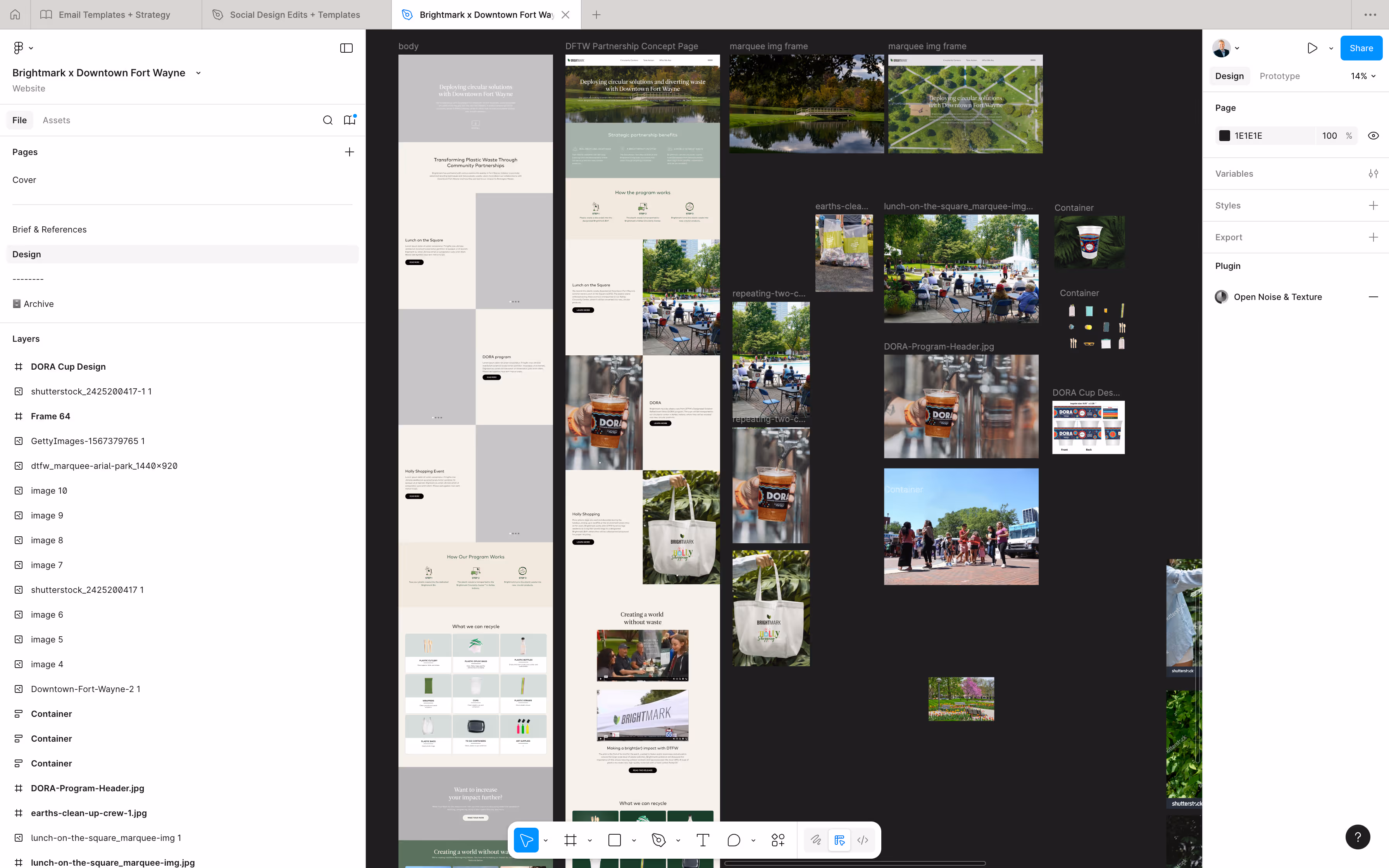Screen dimensions: 1389x868
Task: Expand Comment tool options dropdown
Action: [x=753, y=840]
